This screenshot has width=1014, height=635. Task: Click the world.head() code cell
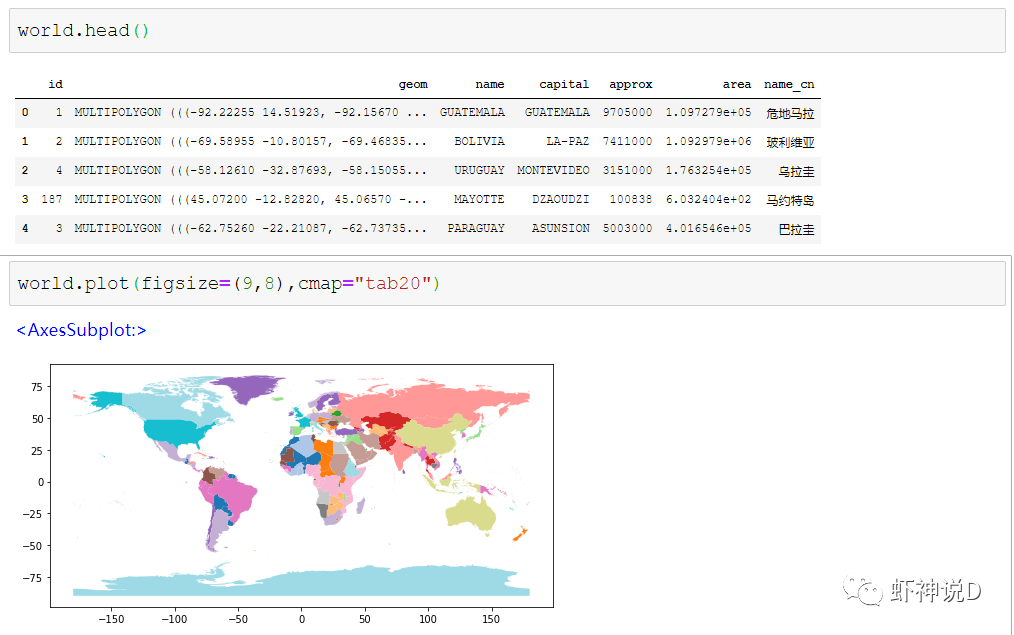click(x=507, y=30)
